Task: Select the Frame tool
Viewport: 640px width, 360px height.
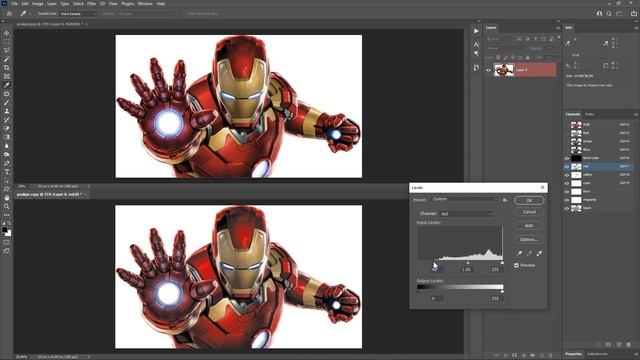Action: coord(7,76)
